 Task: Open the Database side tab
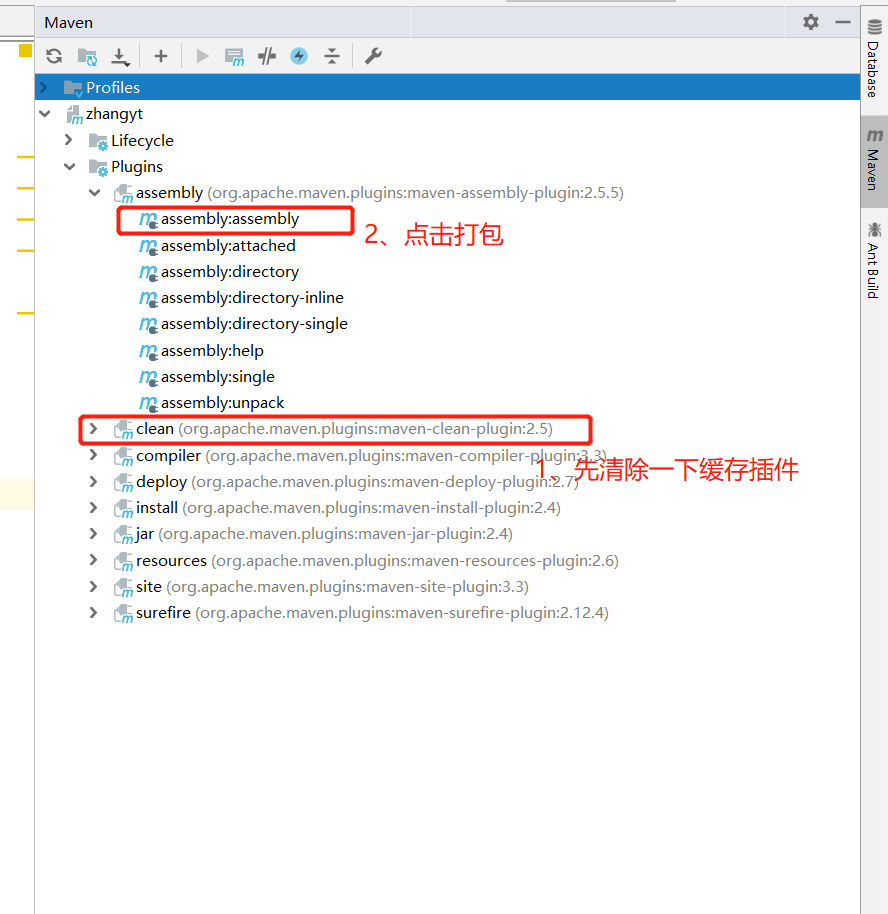coord(873,58)
